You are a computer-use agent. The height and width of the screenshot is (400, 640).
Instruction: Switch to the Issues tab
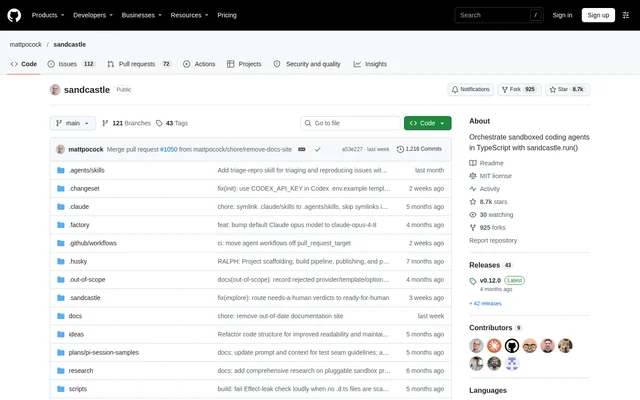[71, 64]
